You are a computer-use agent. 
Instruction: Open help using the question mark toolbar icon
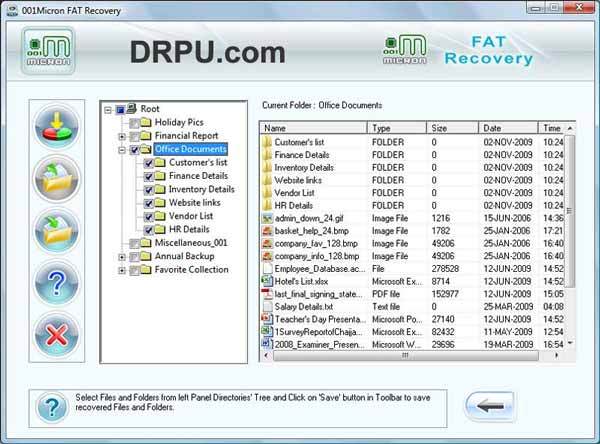tap(57, 283)
